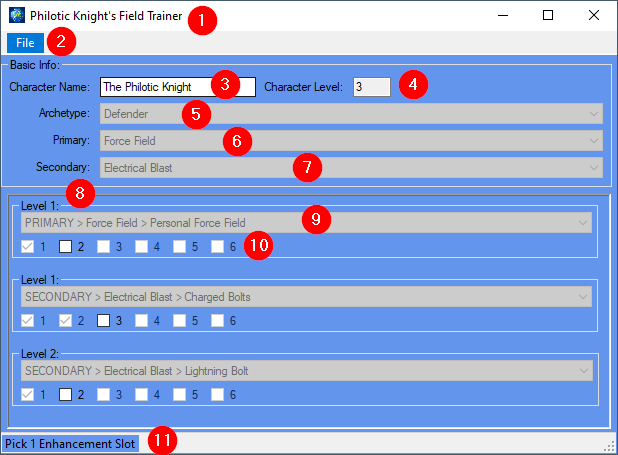Viewport: 618px width, 455px height.
Task: Toggle slot 1 for Lightning Bolt
Action: [28, 395]
